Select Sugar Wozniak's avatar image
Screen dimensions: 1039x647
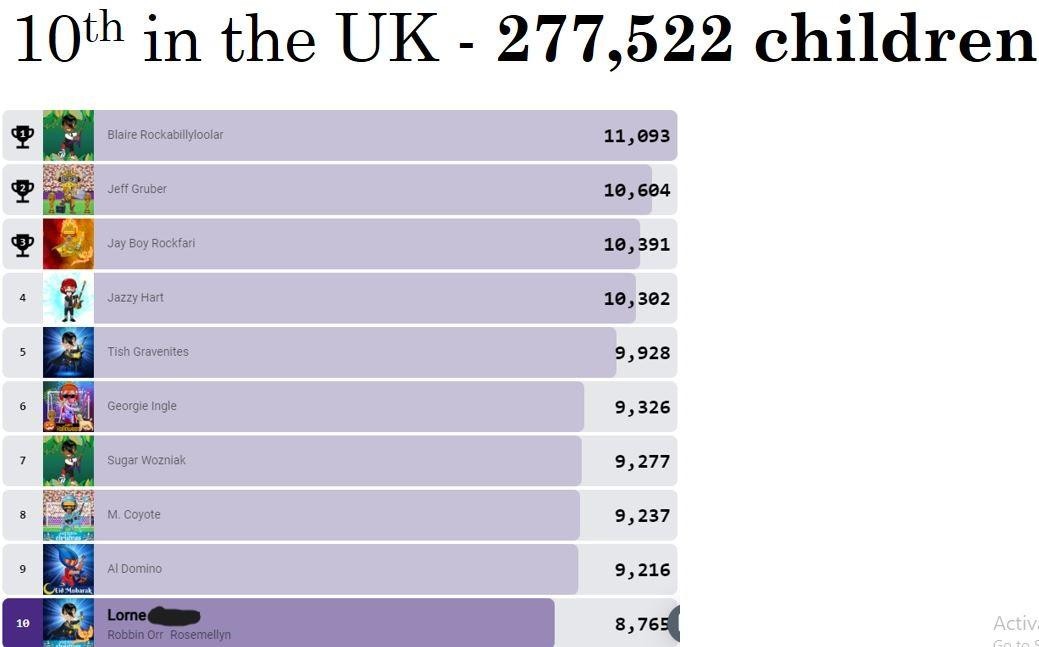[x=68, y=460]
